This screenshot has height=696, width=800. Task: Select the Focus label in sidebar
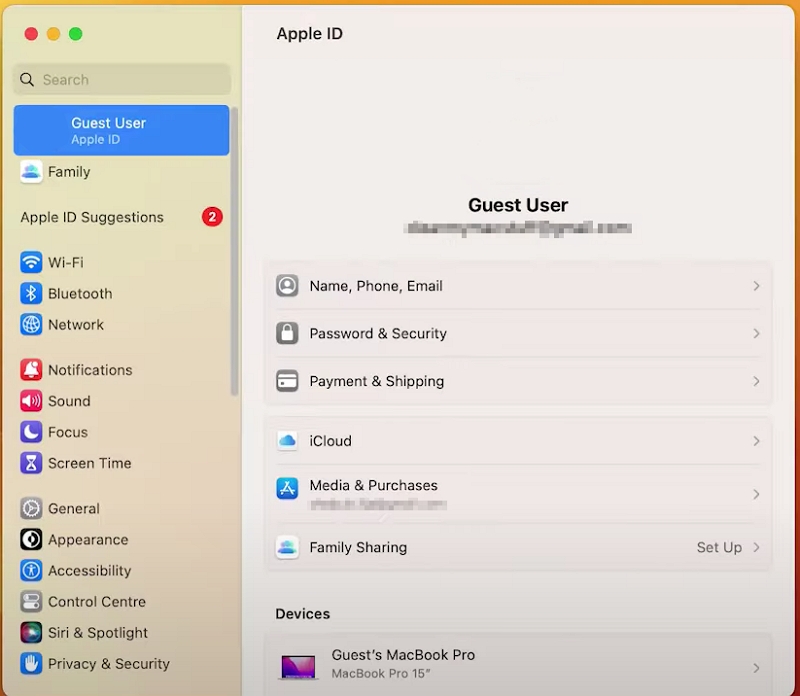click(x=68, y=432)
